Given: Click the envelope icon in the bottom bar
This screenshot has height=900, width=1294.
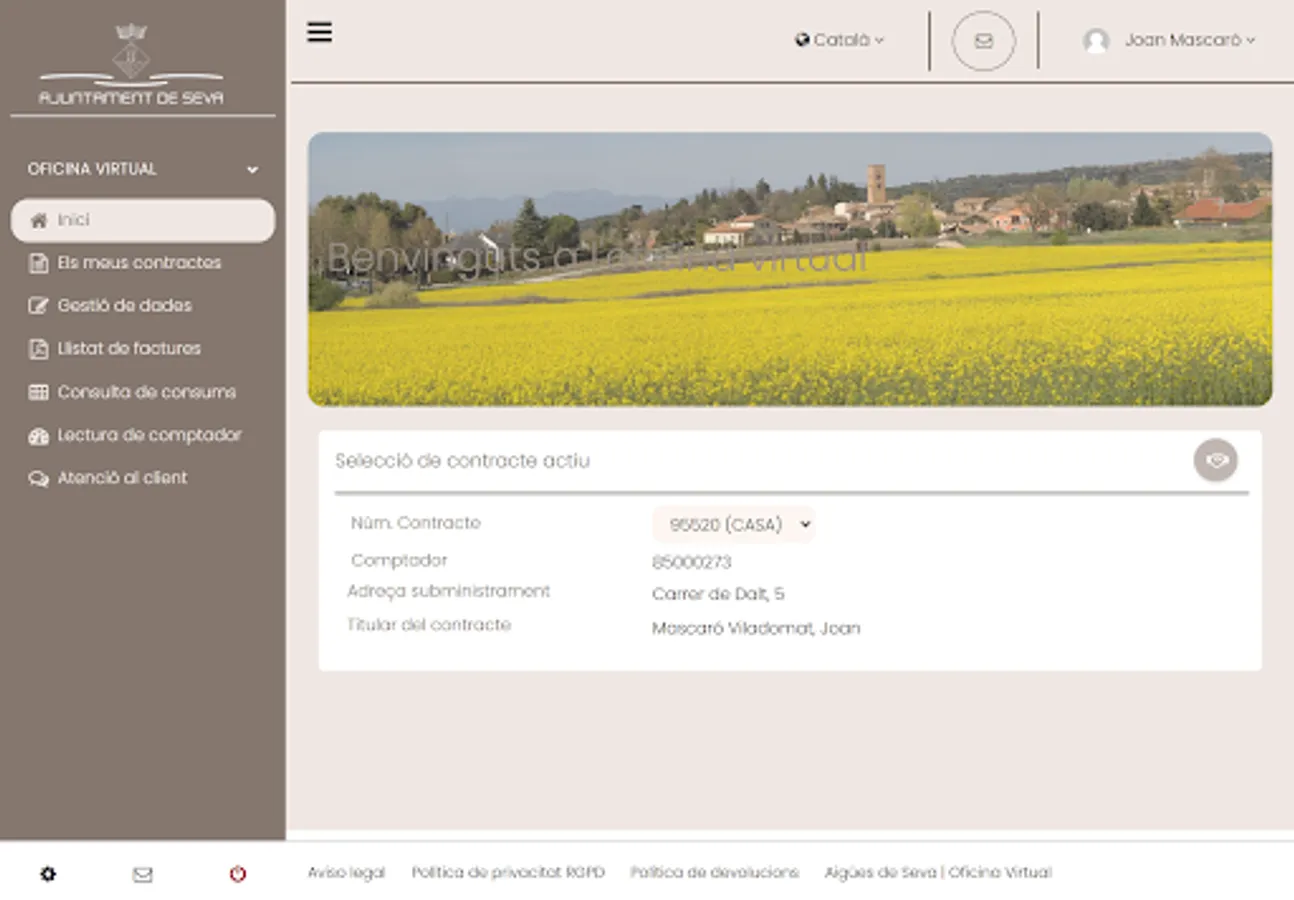Looking at the screenshot, I should [x=143, y=875].
